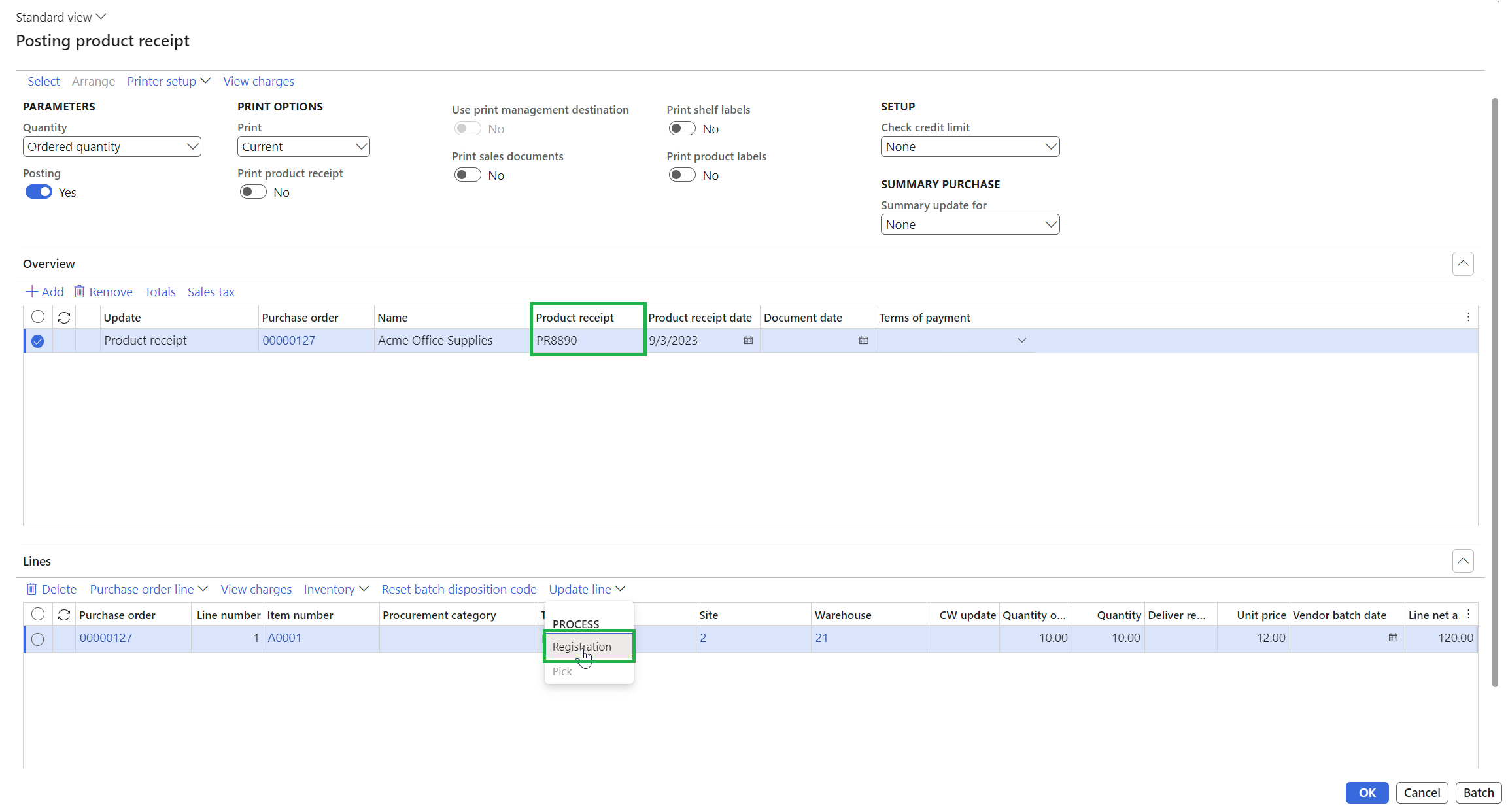Click Reset batch disposition code
This screenshot has width=1508, height=812.
point(459,589)
